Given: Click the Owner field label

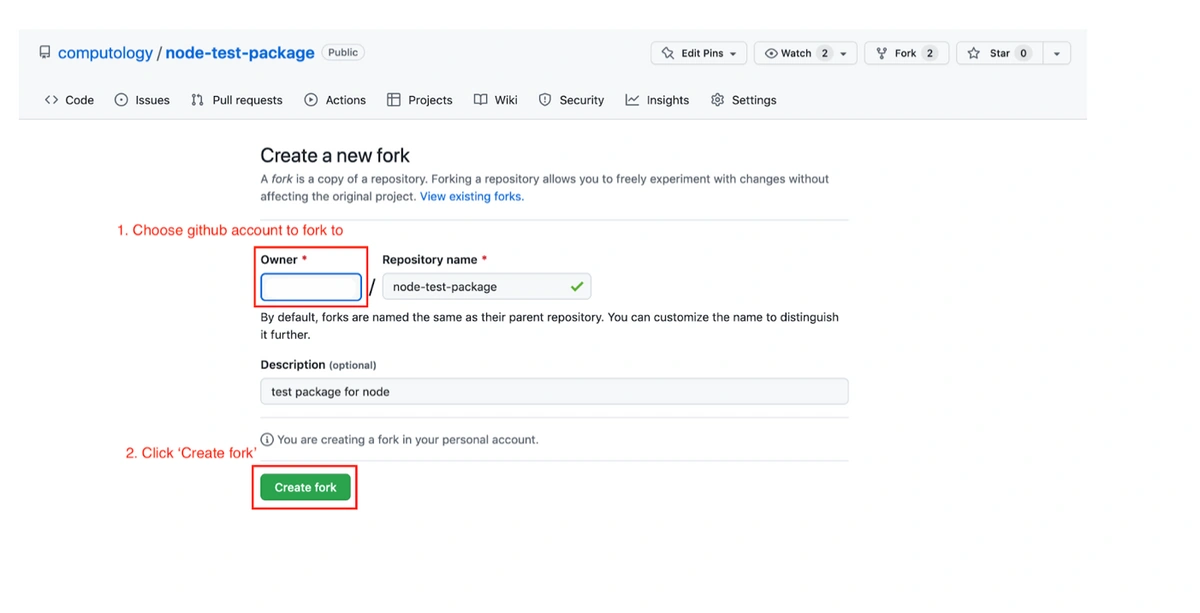Looking at the screenshot, I should [x=283, y=260].
